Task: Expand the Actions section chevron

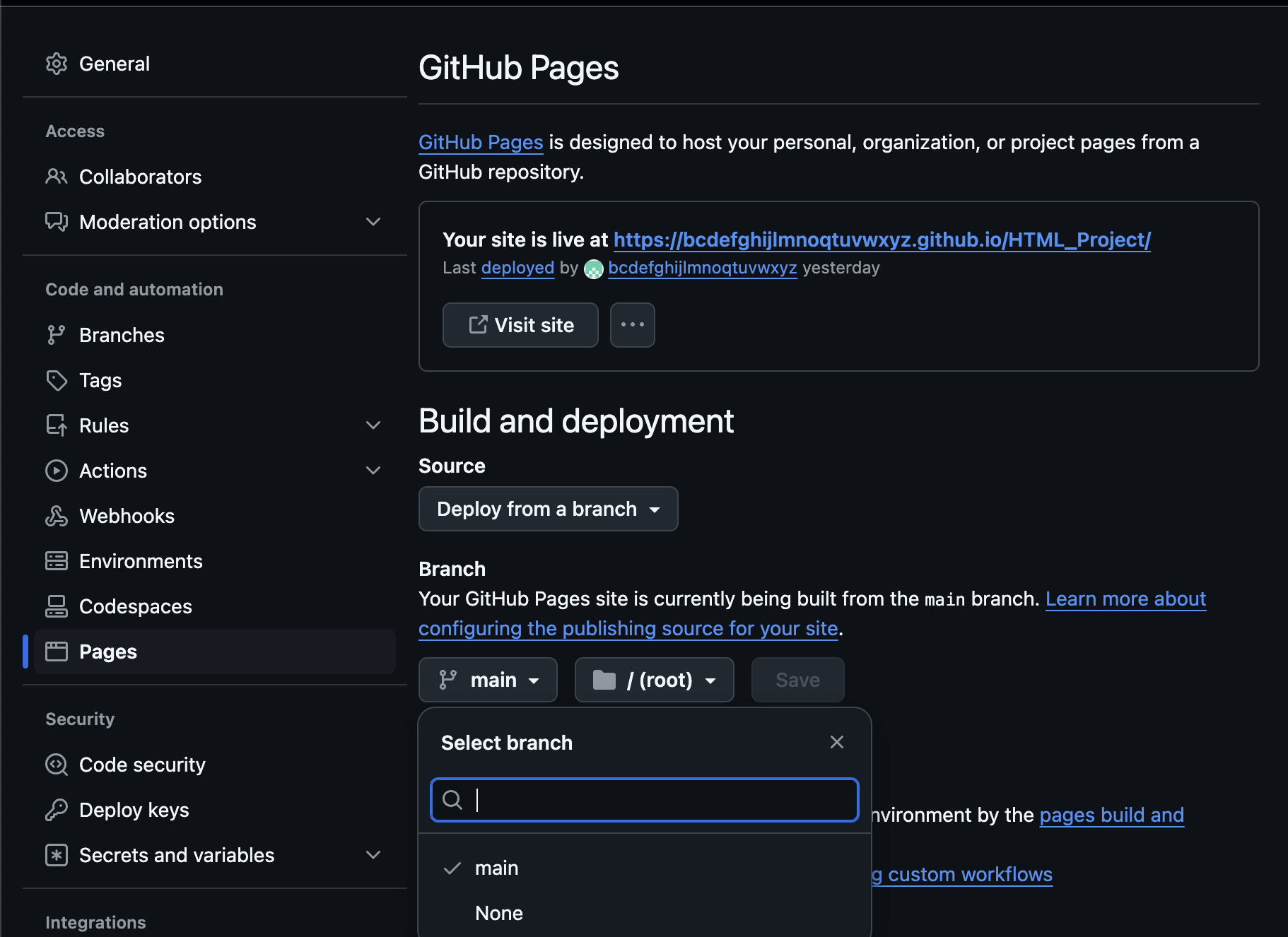Action: pos(373,471)
